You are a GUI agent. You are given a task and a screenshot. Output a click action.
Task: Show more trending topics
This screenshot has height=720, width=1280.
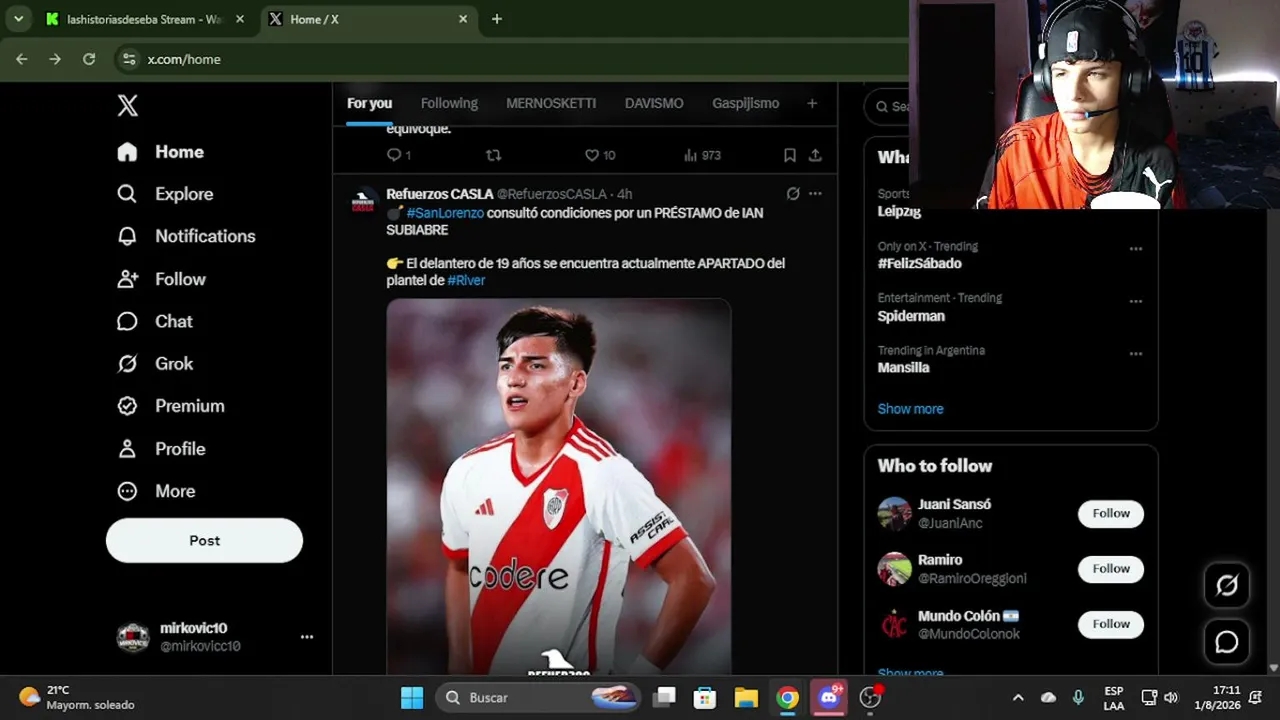point(910,409)
